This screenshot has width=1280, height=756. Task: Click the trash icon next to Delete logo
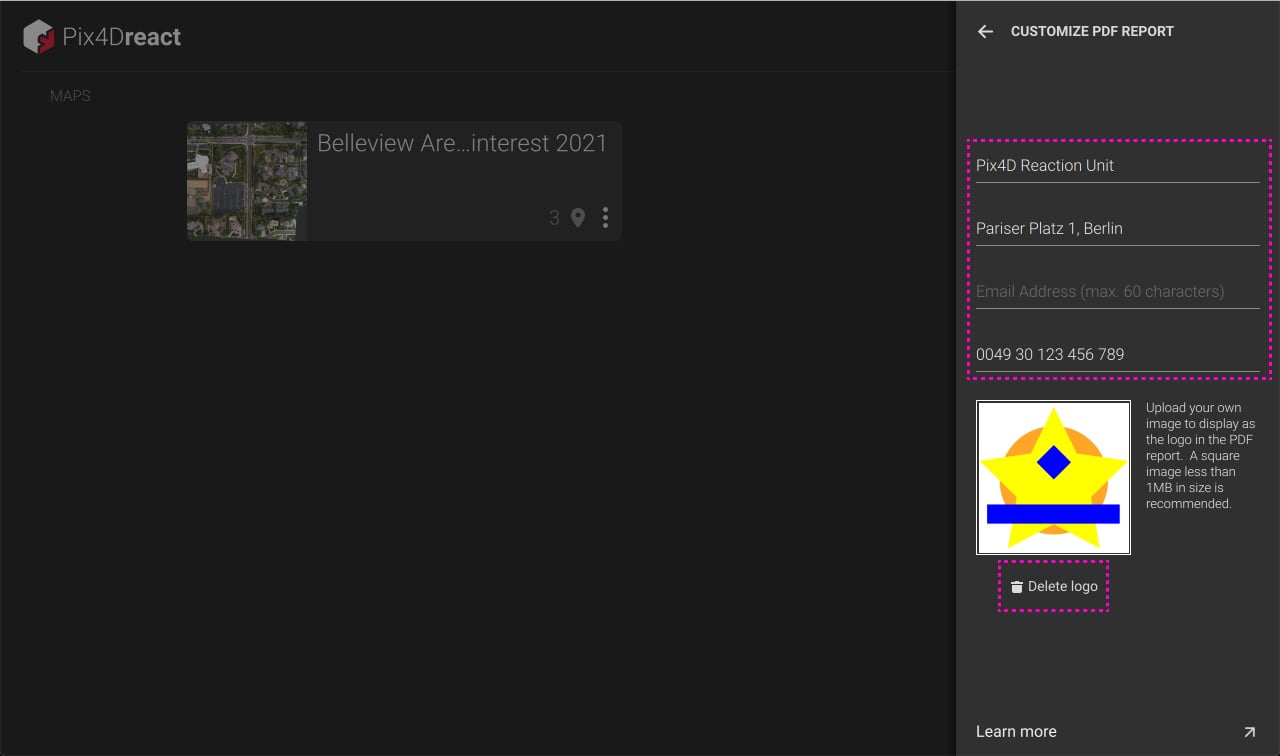tap(1016, 586)
